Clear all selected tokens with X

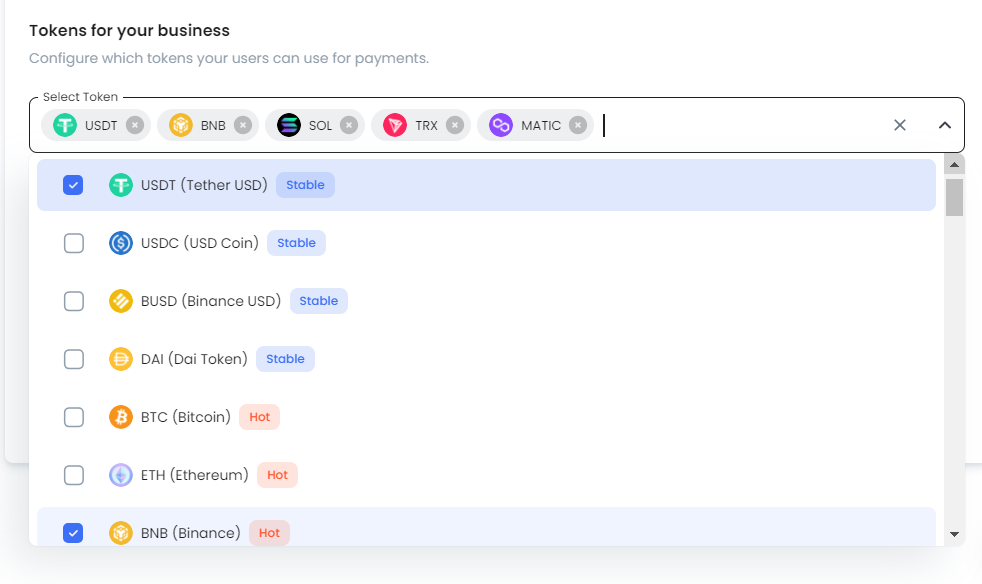point(900,125)
